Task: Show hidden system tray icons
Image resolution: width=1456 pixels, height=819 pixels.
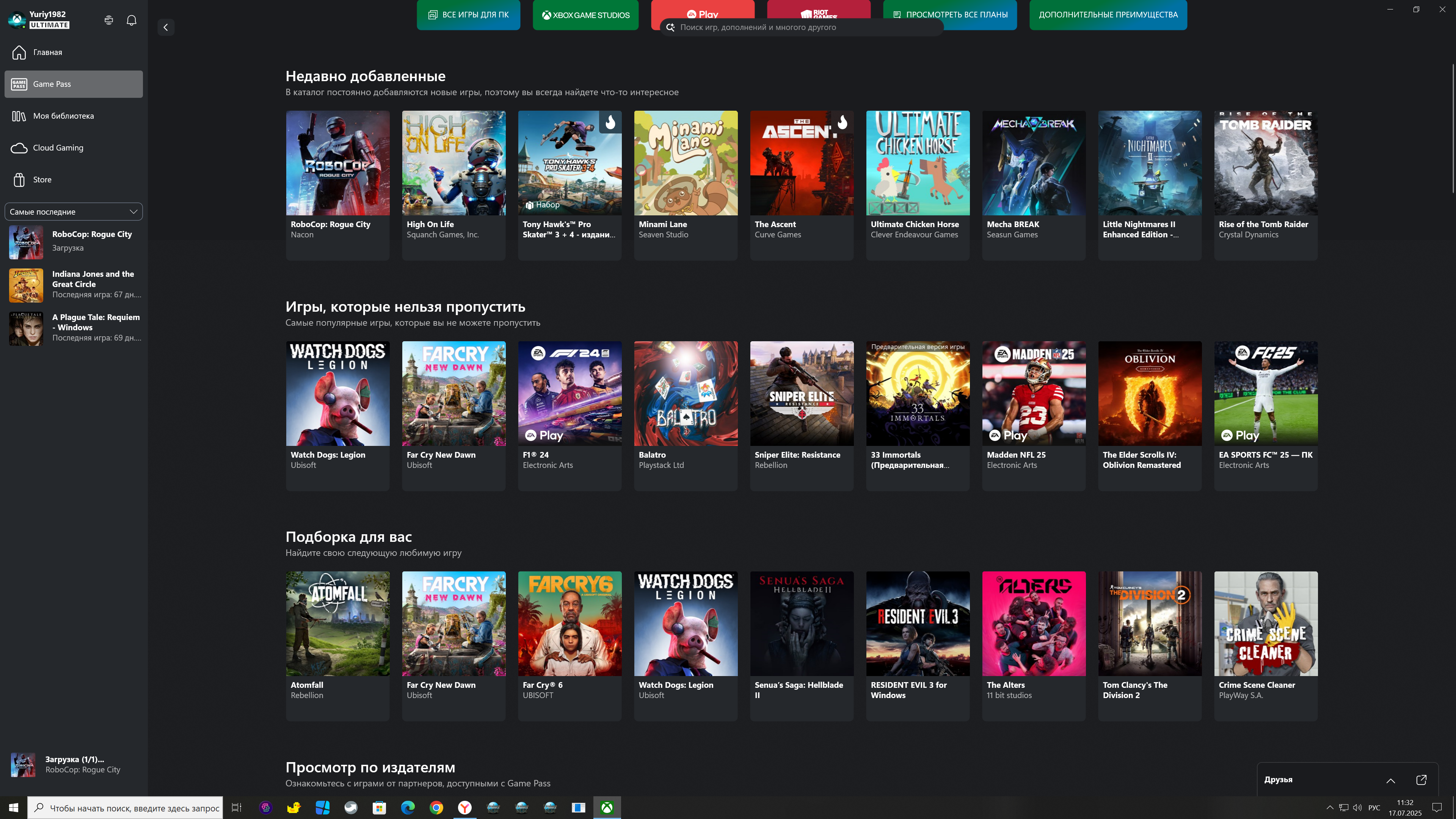Action: coord(1330,808)
